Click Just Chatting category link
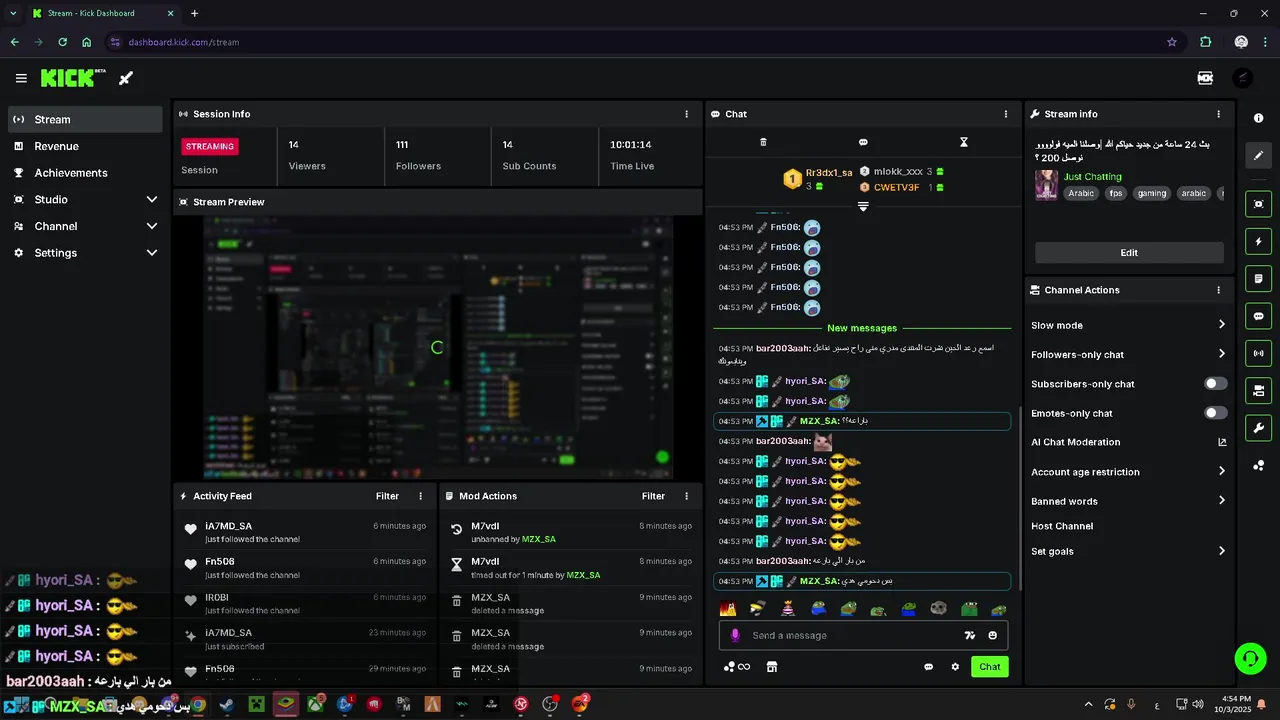 [x=1092, y=177]
